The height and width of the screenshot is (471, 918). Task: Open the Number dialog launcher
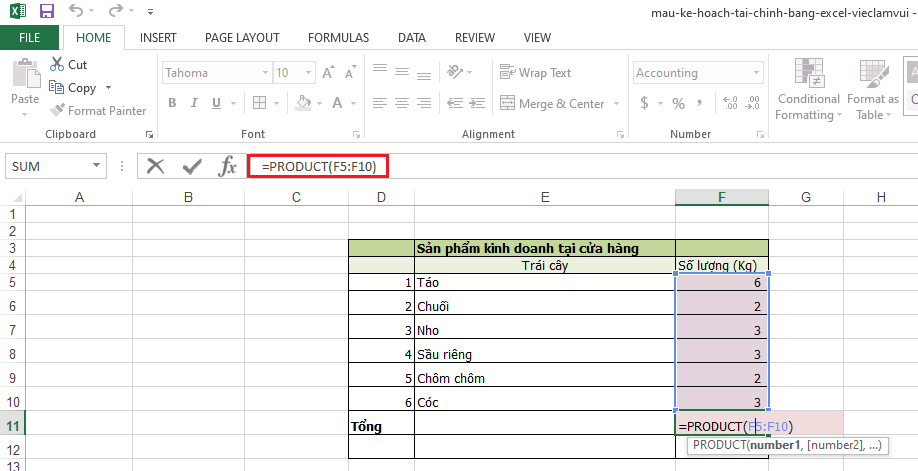click(760, 135)
